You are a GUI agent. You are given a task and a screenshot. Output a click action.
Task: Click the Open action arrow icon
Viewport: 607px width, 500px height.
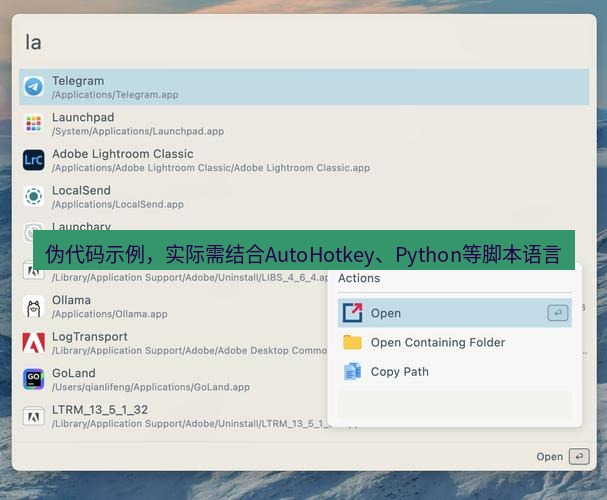click(x=353, y=313)
